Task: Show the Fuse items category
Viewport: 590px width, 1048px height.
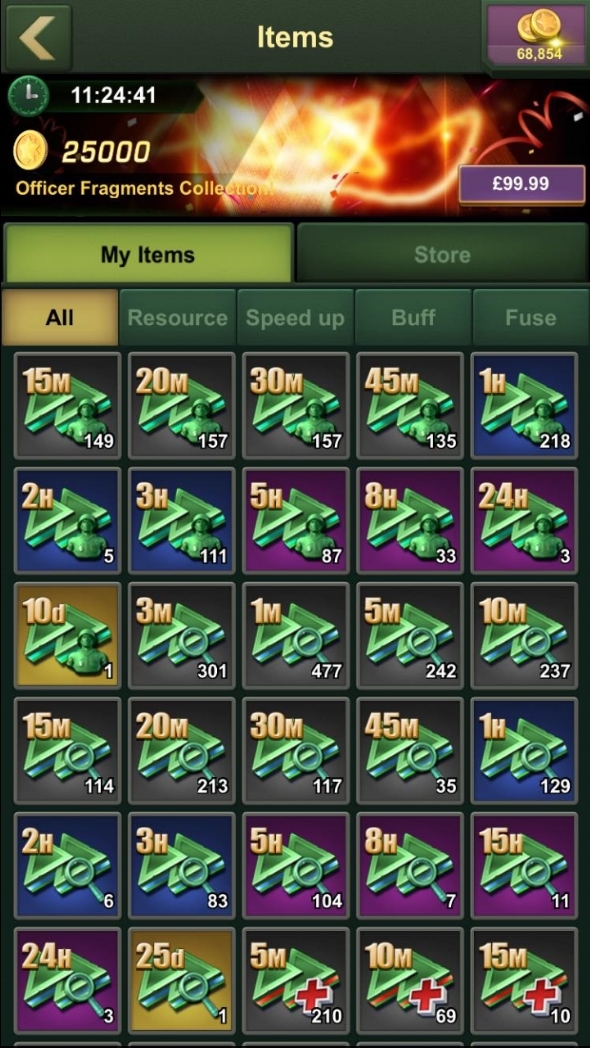Action: (531, 317)
